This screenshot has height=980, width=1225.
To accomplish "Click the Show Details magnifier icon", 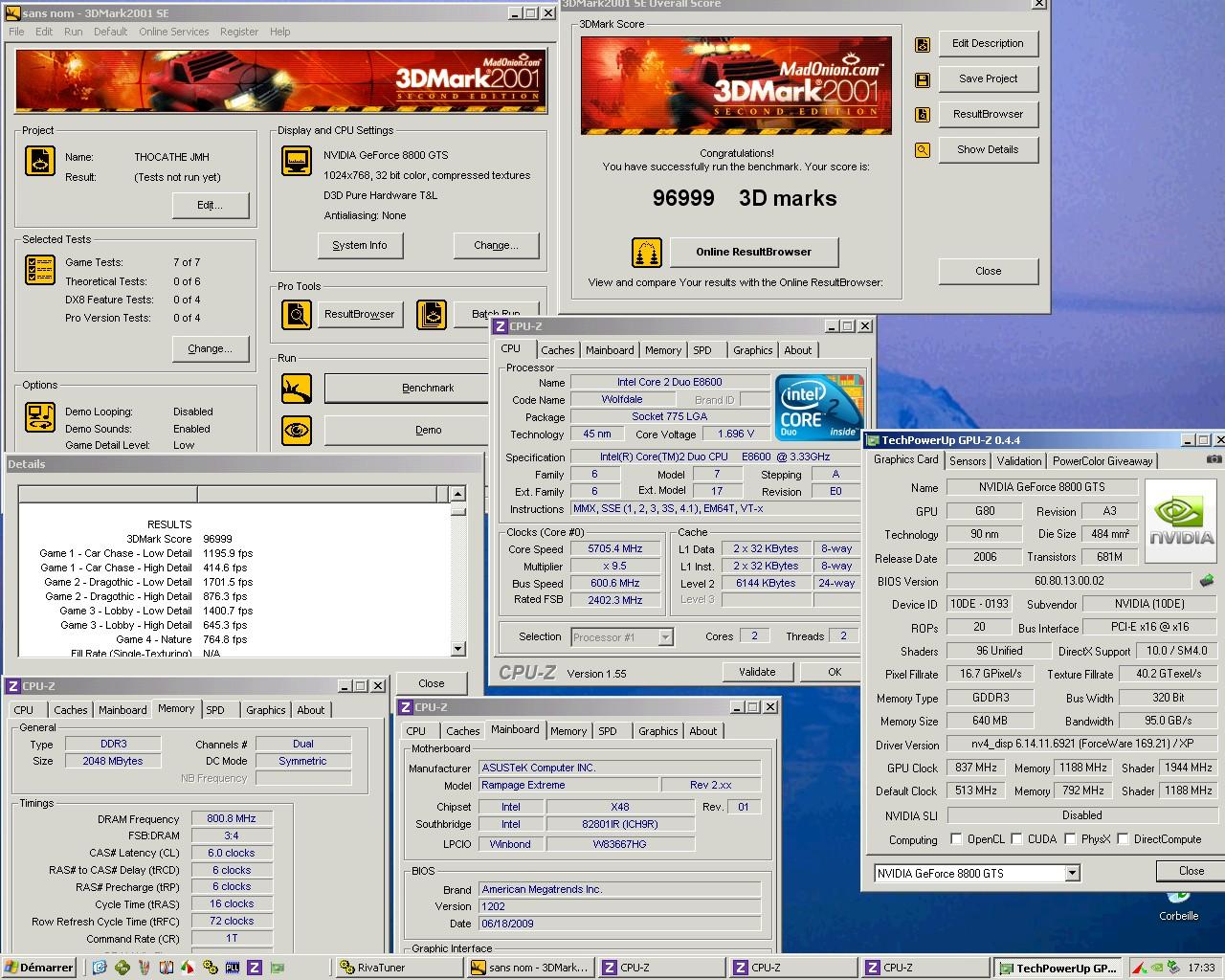I will click(923, 150).
